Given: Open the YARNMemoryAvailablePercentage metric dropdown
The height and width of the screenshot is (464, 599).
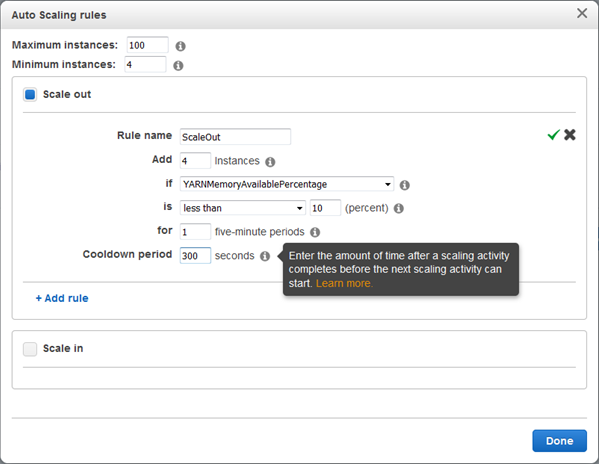Looking at the screenshot, I should coord(287,184).
